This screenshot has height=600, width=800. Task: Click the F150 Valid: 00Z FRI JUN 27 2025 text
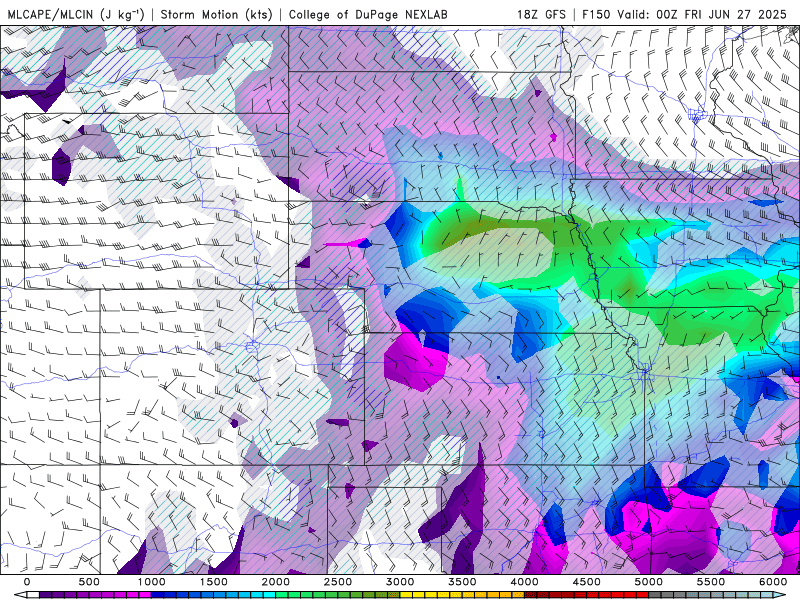click(684, 14)
